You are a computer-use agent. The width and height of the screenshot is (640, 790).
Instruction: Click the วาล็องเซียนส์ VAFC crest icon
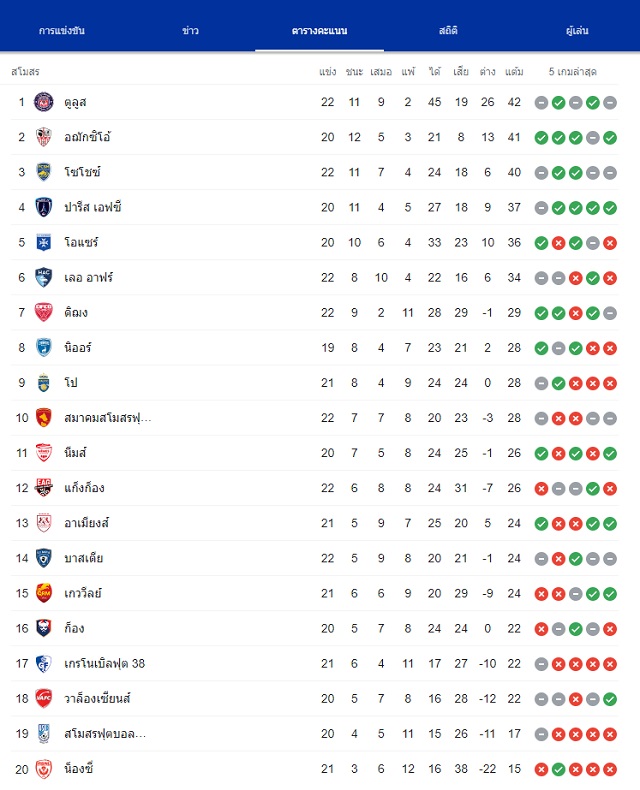tap(44, 698)
